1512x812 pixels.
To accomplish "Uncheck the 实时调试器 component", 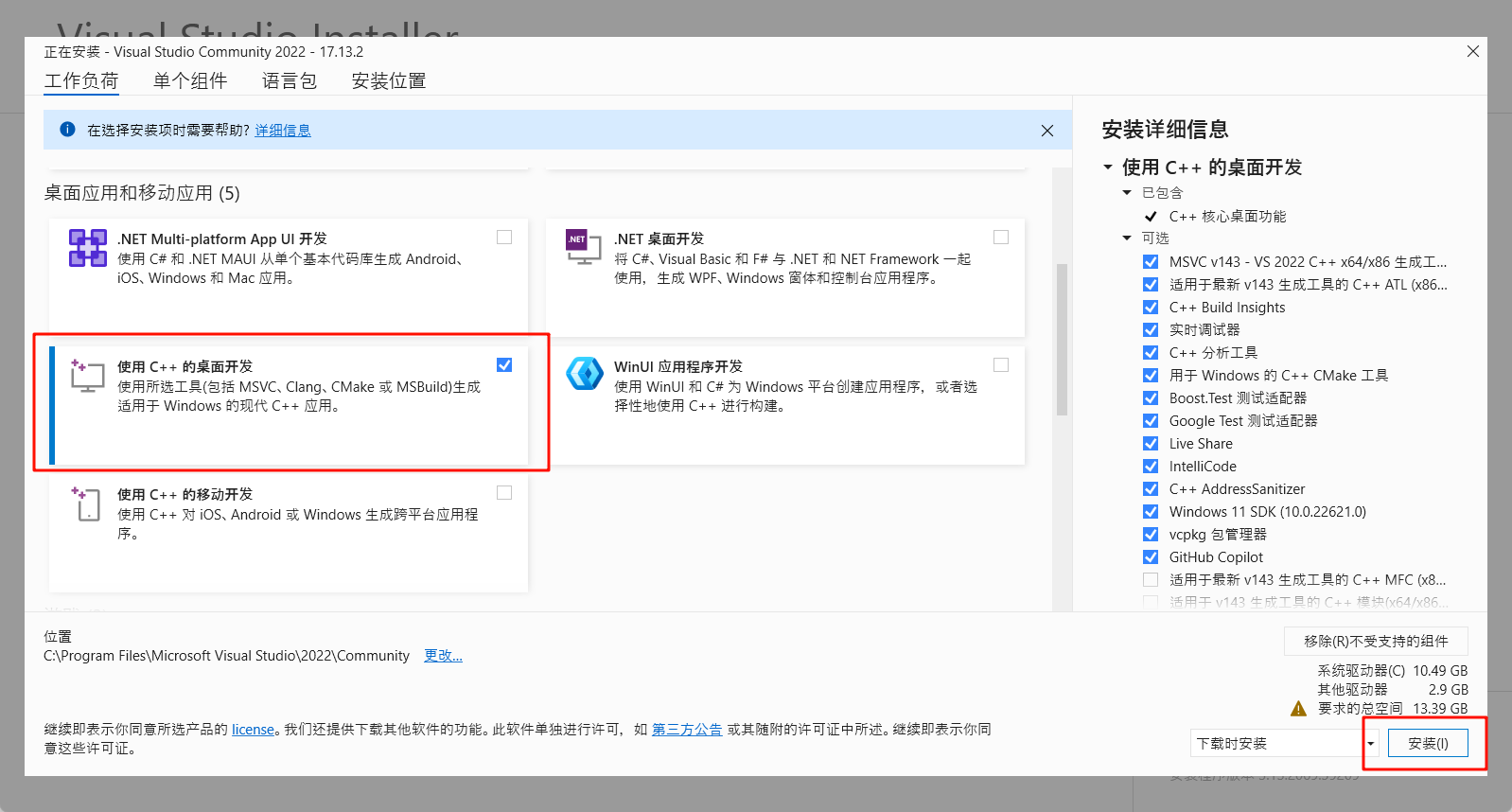I will coord(1151,330).
